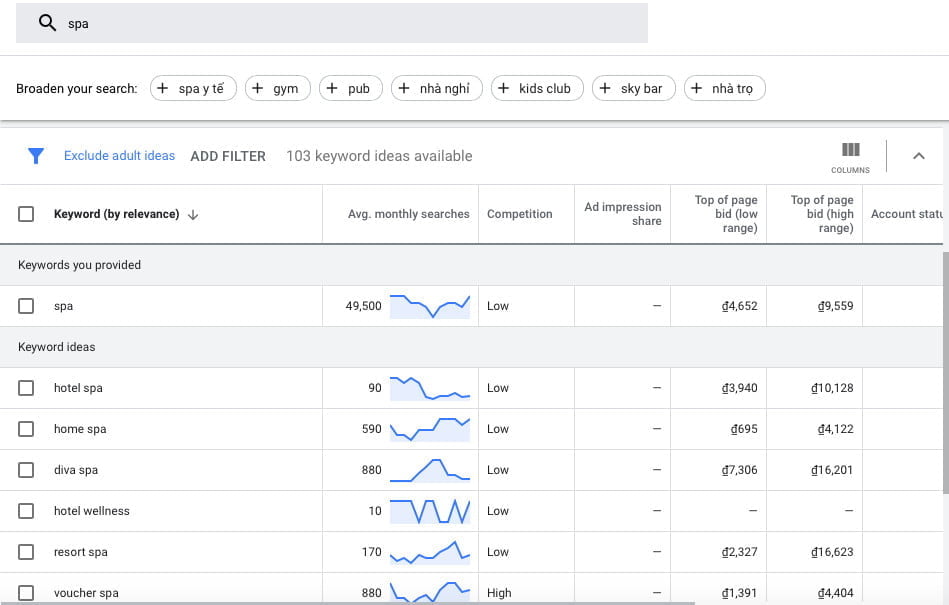Toggle the select-all header checkbox
Viewport: 949px width, 605px height.
tap(26, 214)
